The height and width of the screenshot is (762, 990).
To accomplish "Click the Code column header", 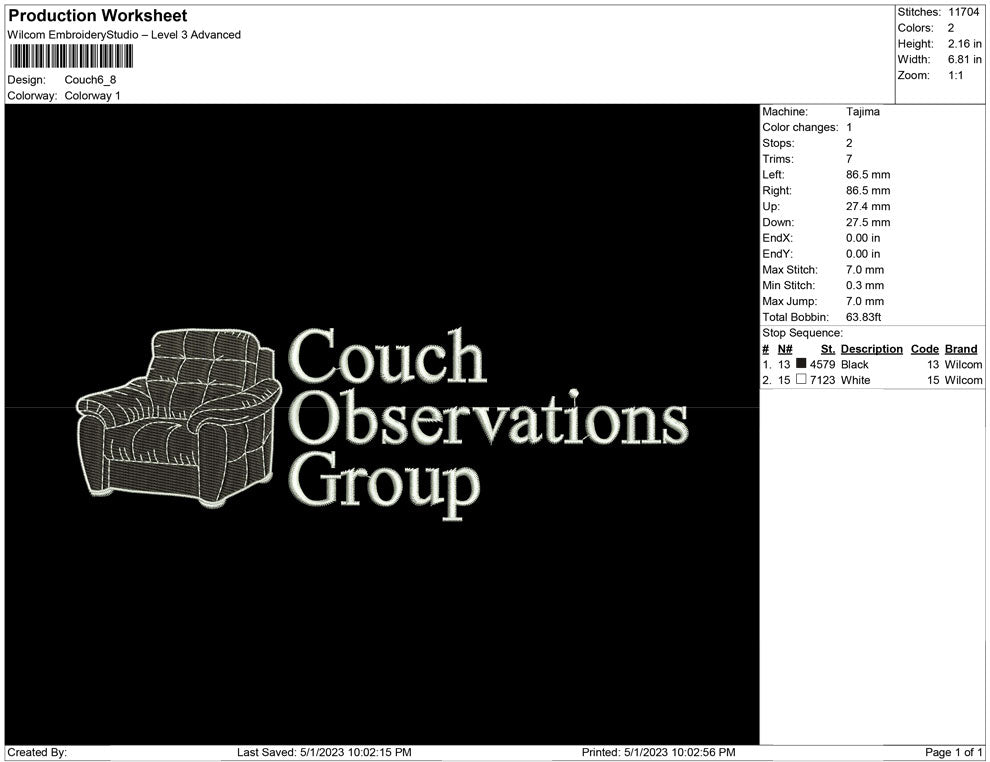I will coord(925,349).
